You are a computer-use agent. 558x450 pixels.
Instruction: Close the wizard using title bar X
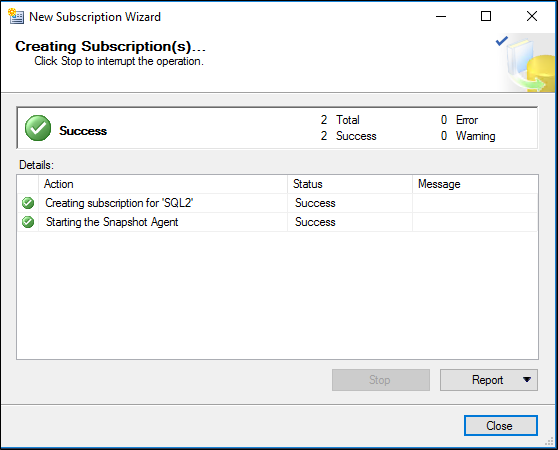tap(532, 16)
